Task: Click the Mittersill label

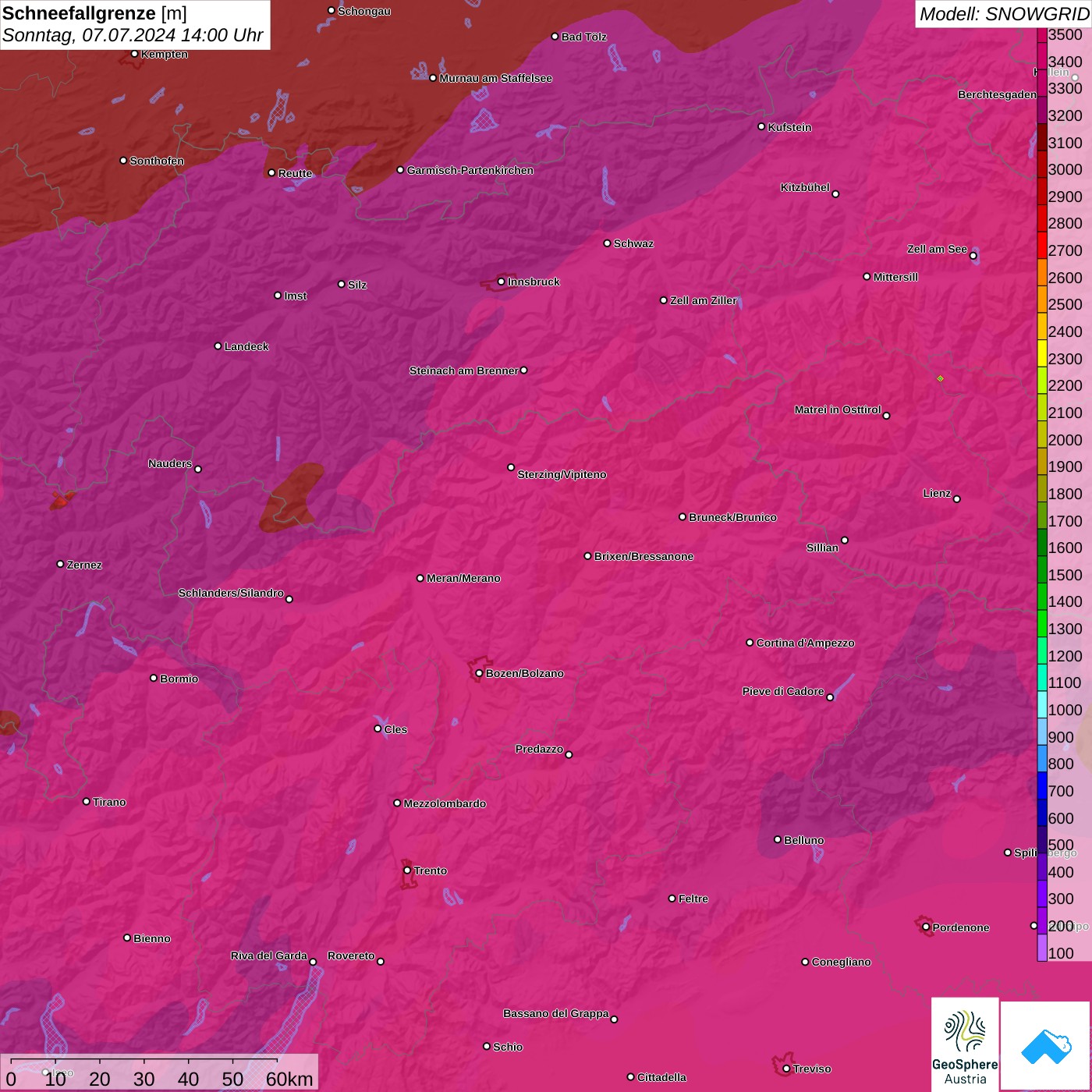Action: (x=895, y=277)
